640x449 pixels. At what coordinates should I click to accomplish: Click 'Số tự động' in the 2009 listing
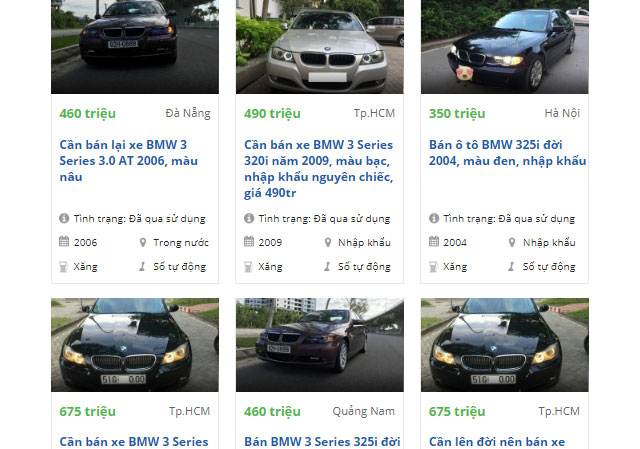(x=364, y=267)
